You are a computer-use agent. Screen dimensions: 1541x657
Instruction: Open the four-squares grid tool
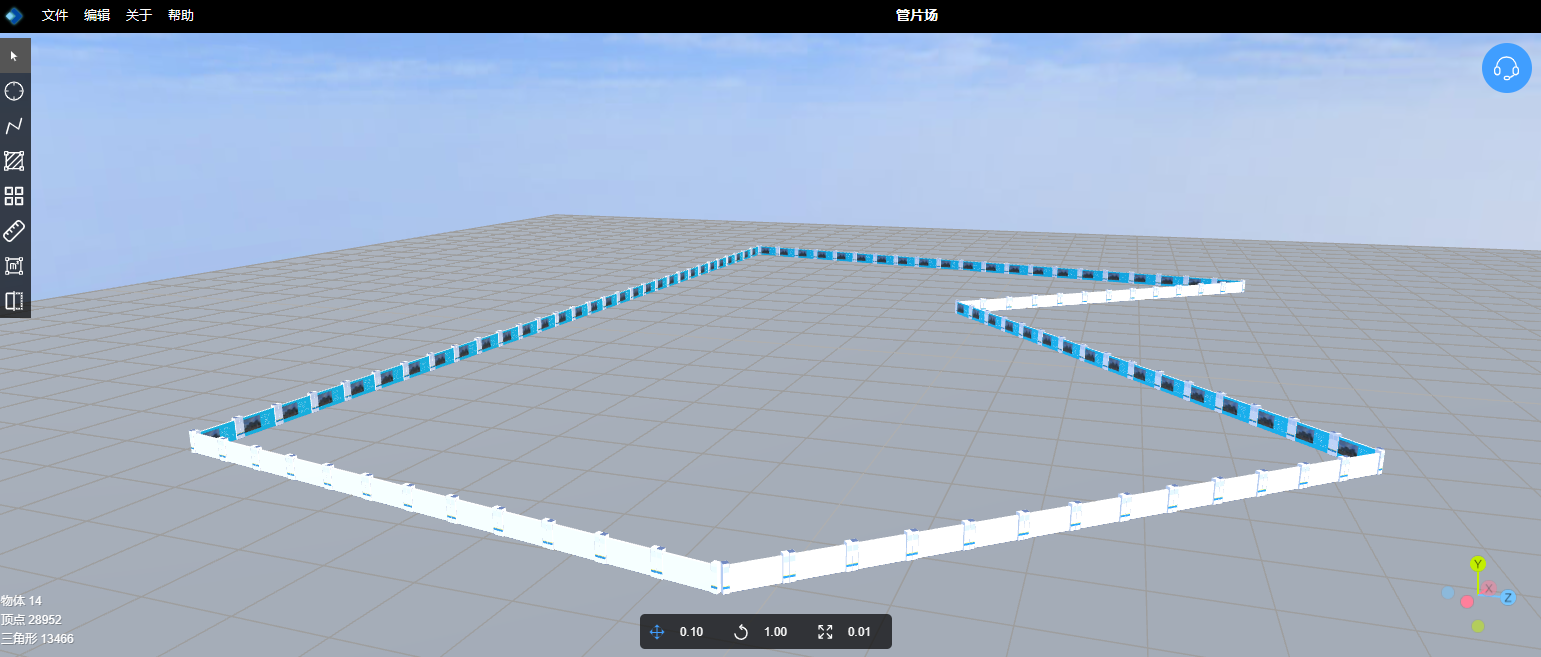[x=15, y=196]
